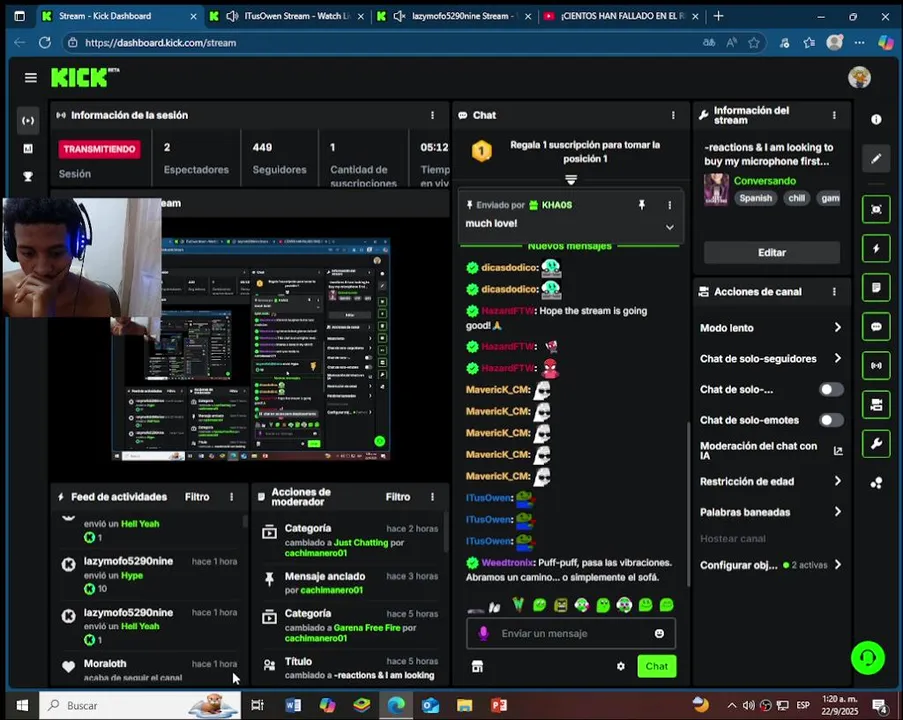Open the analytics chart sidebar icon
The height and width of the screenshot is (720, 903).
coord(28,149)
